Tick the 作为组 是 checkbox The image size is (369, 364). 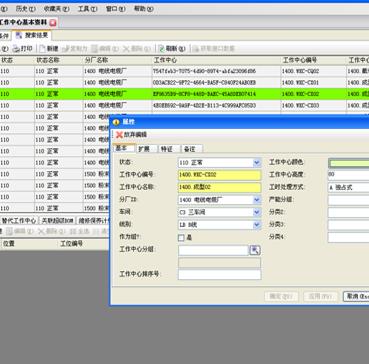(x=181, y=238)
